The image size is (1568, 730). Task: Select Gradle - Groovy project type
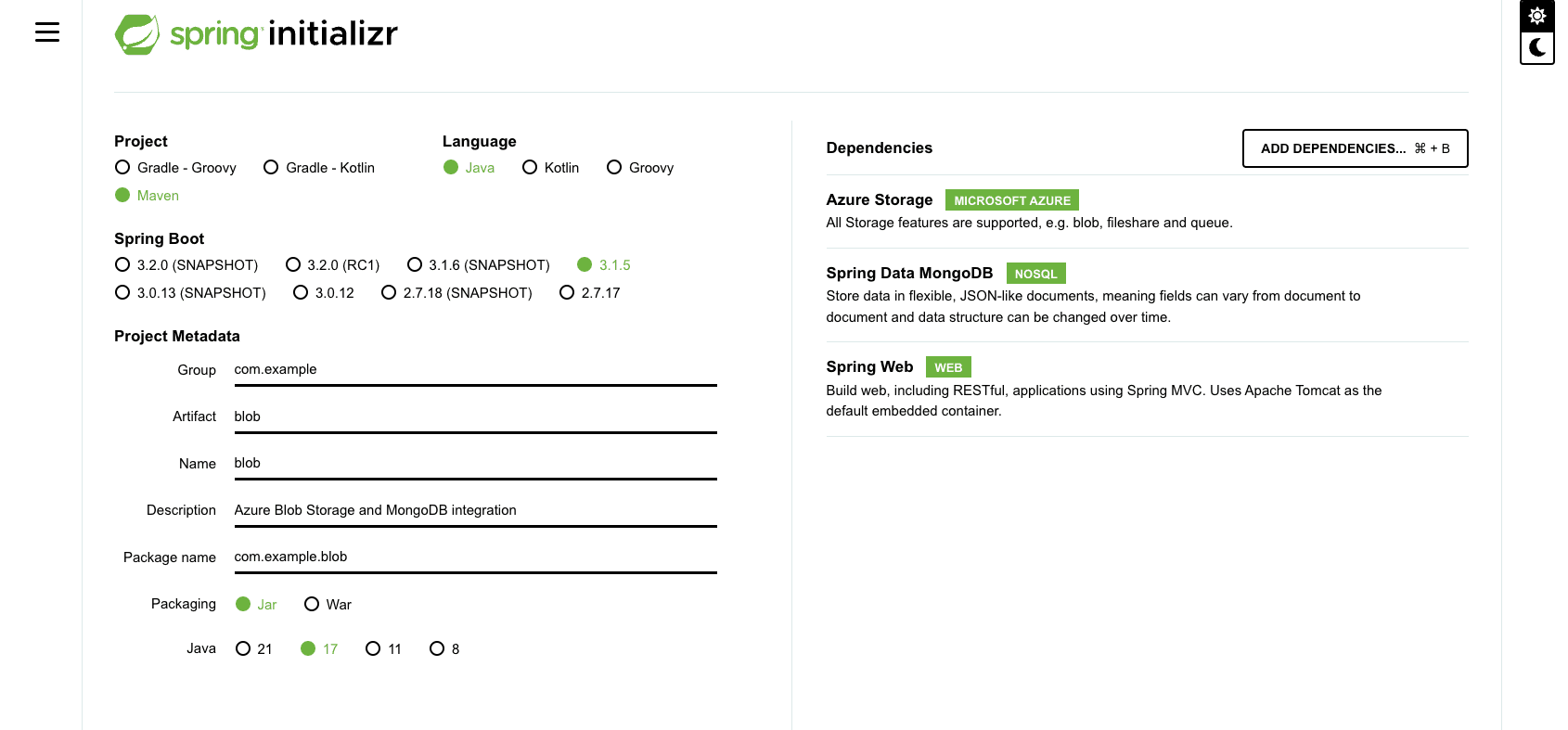122,168
